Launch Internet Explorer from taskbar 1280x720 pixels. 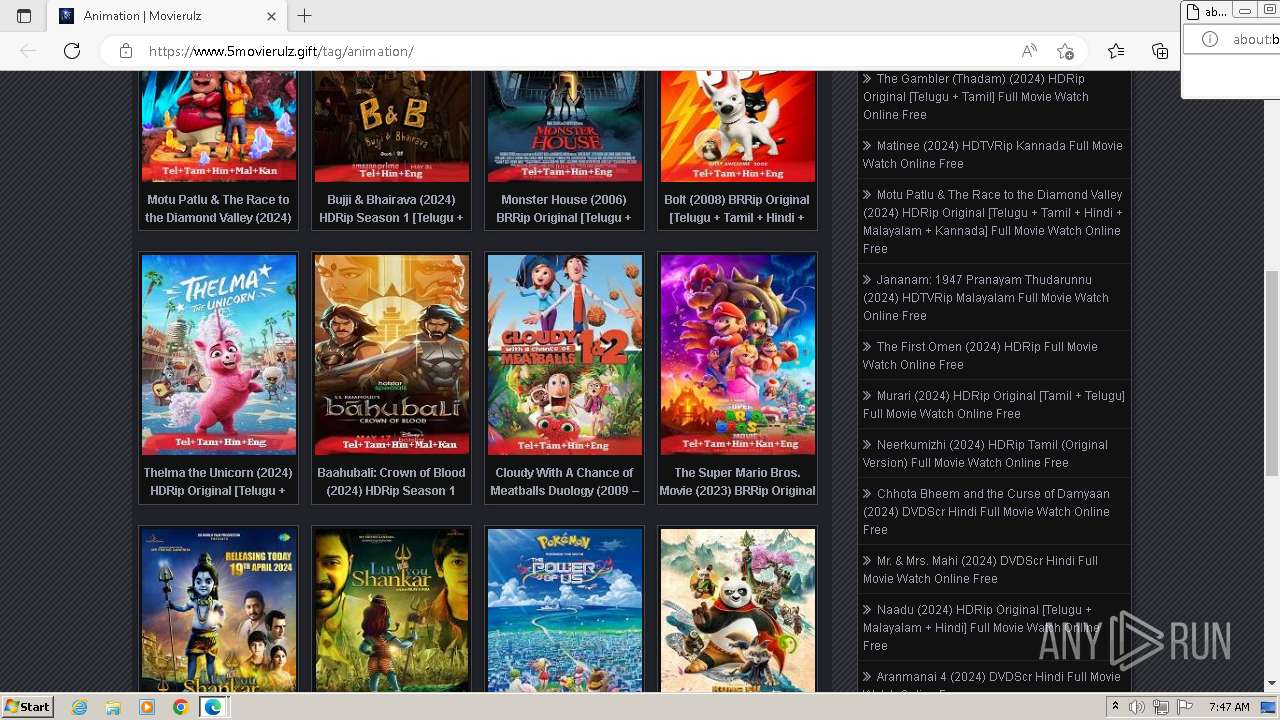80,707
